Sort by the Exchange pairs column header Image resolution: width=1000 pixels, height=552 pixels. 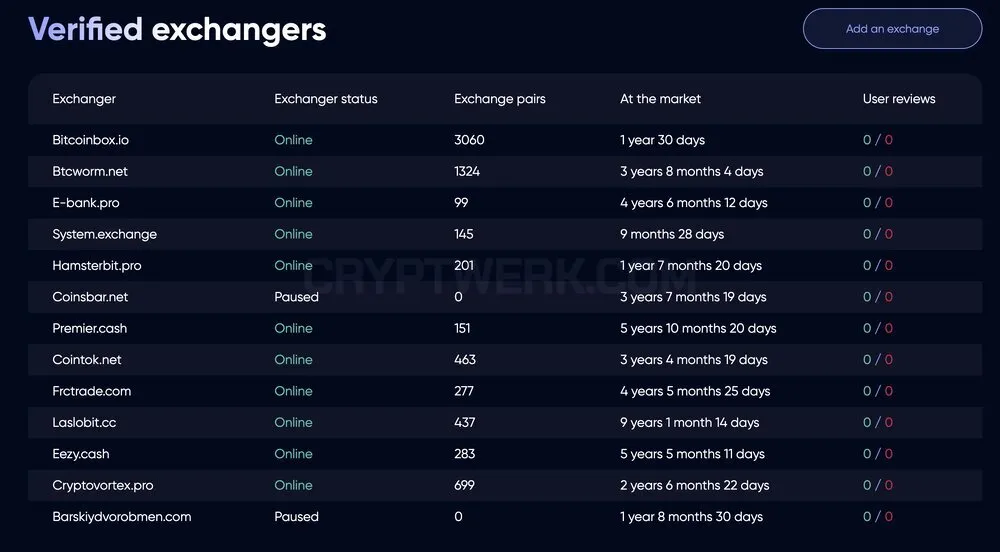[500, 99]
